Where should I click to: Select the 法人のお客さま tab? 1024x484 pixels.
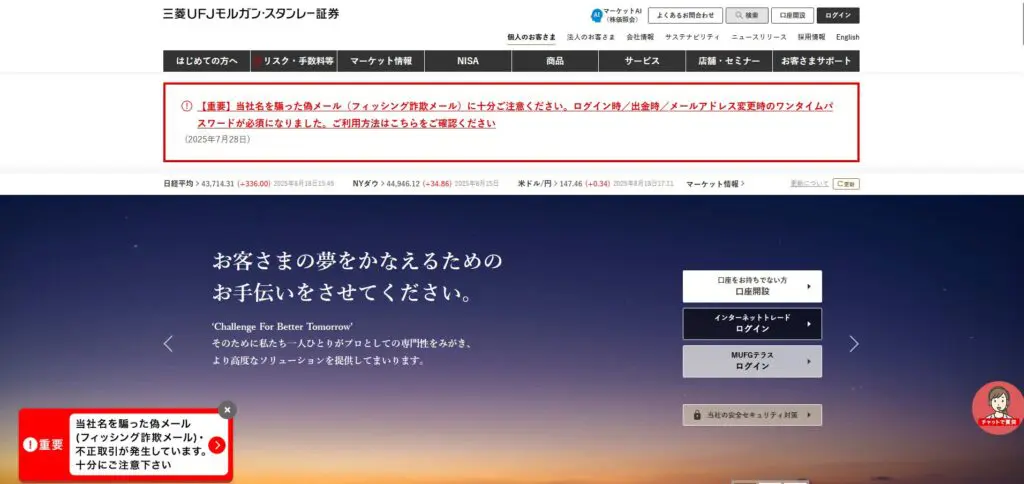coord(590,37)
